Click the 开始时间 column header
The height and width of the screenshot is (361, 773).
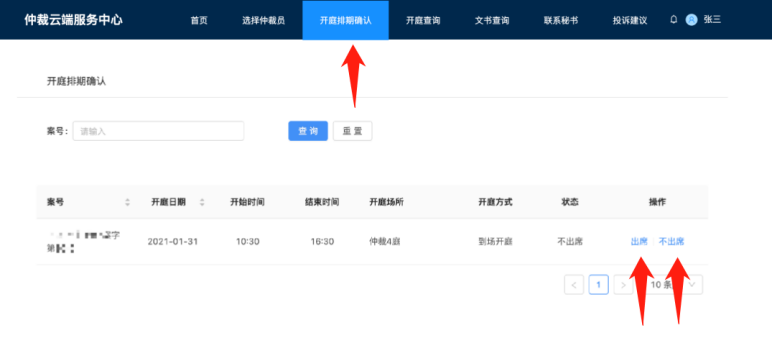coord(247,202)
